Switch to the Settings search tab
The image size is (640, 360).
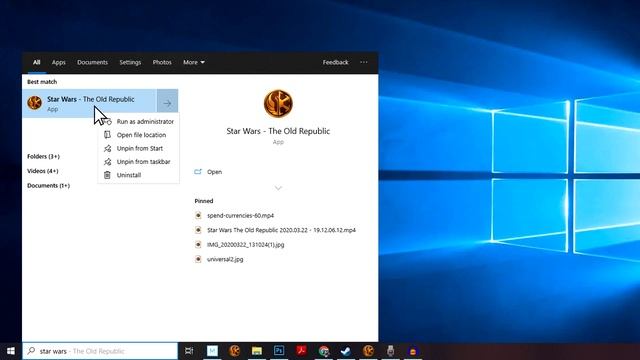coord(130,62)
